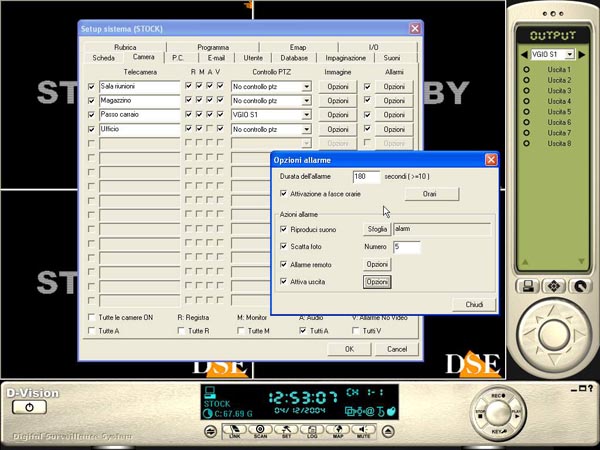Toggle Uscita 3 output indicator
600x450 pixels.
click(x=525, y=90)
